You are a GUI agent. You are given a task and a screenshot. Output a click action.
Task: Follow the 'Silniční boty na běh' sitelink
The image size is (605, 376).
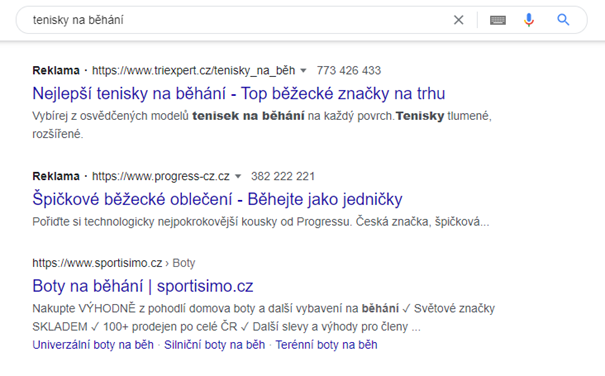pyautogui.click(x=215, y=345)
